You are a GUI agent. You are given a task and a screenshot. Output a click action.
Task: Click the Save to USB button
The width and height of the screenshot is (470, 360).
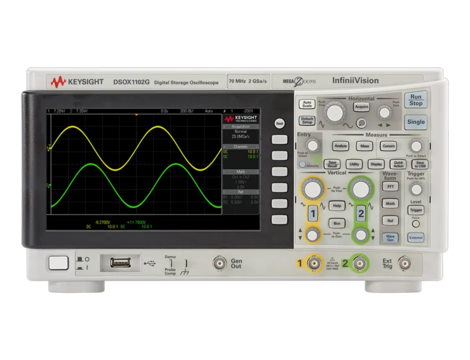coord(420,164)
